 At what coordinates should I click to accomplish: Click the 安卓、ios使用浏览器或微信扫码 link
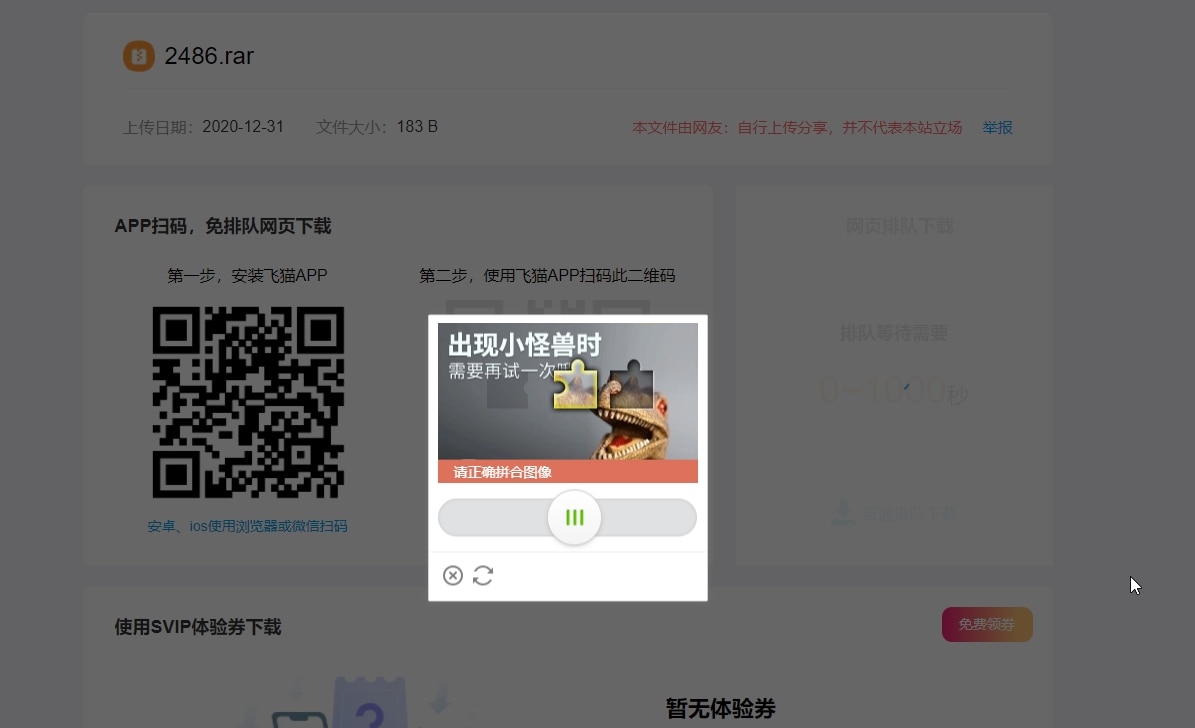(248, 526)
